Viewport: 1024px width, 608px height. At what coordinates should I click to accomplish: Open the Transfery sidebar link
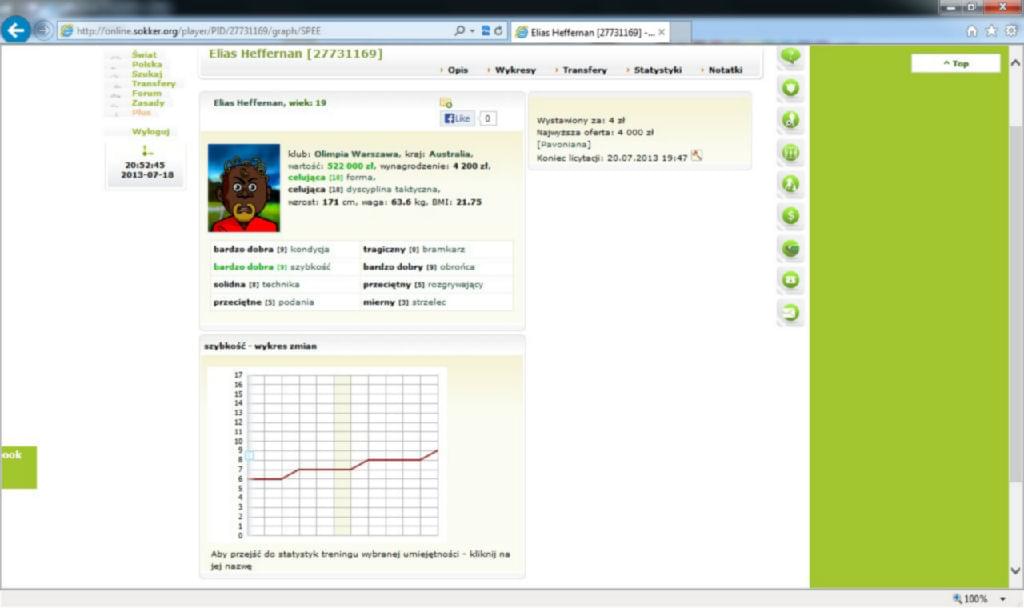coord(153,84)
